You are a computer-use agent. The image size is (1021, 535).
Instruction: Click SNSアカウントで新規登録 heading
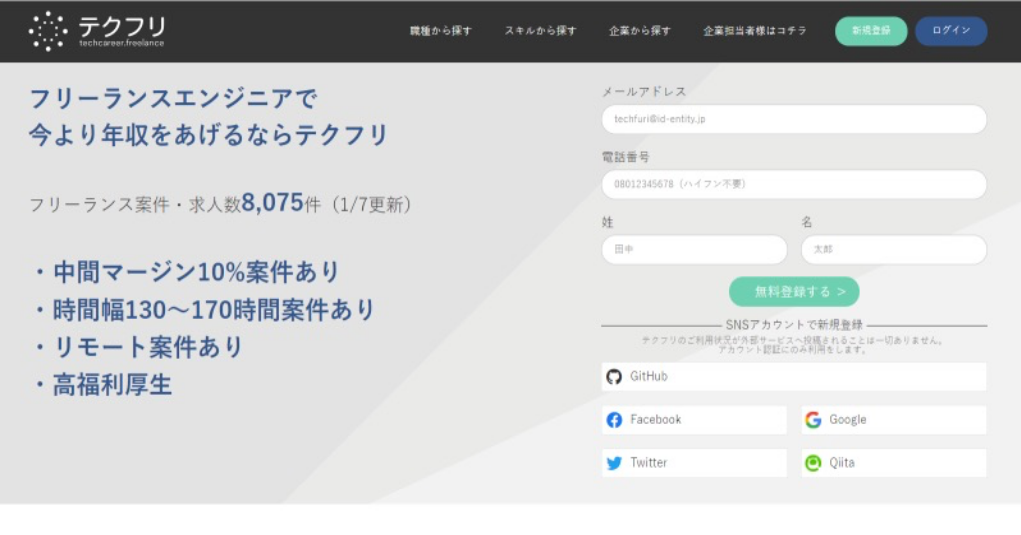(794, 324)
